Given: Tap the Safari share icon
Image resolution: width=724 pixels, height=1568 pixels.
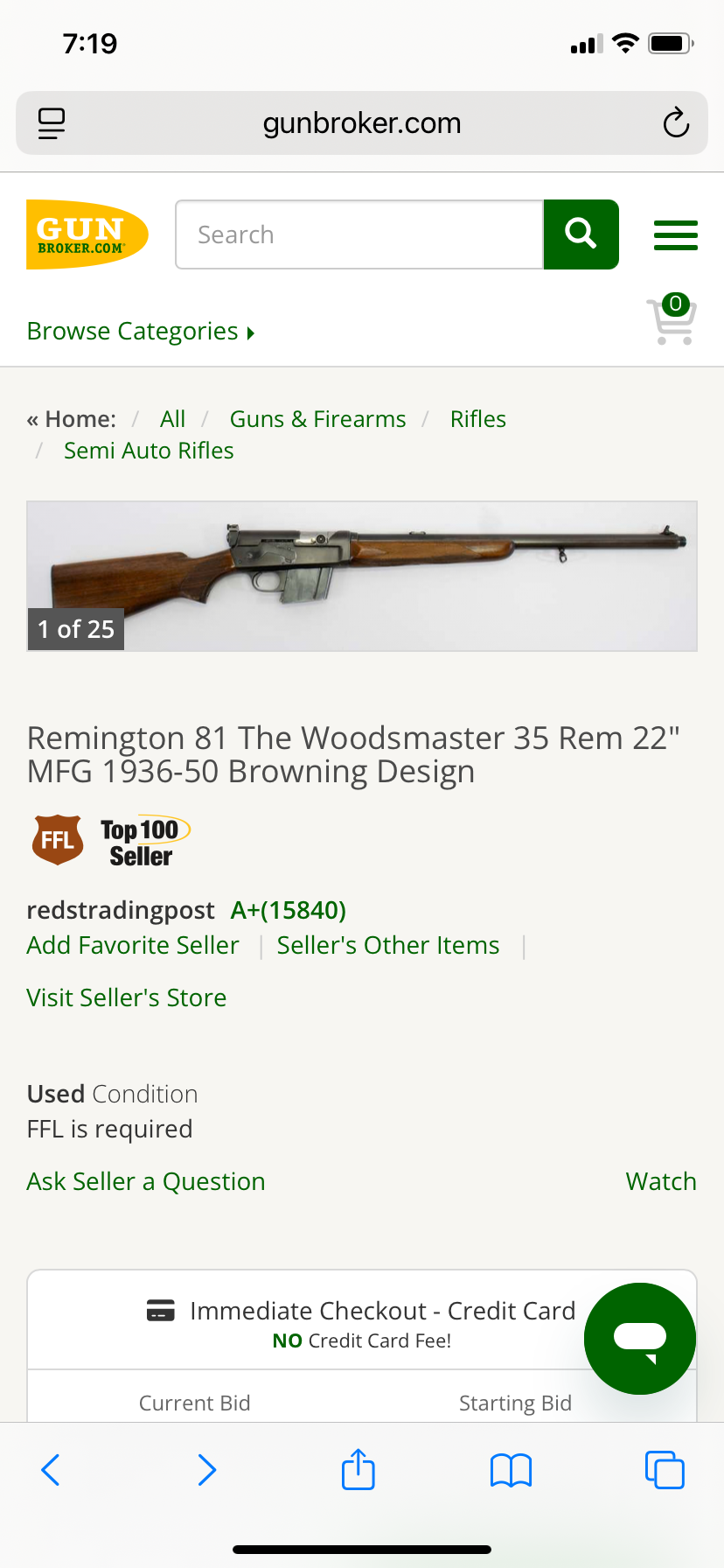Looking at the screenshot, I should (x=359, y=1469).
